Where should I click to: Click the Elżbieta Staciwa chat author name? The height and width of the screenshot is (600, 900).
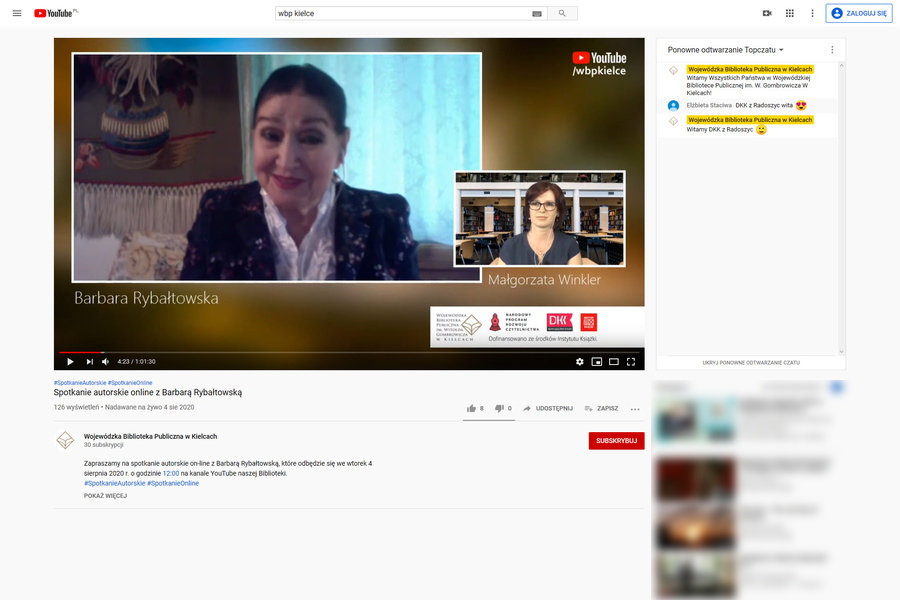(x=709, y=106)
